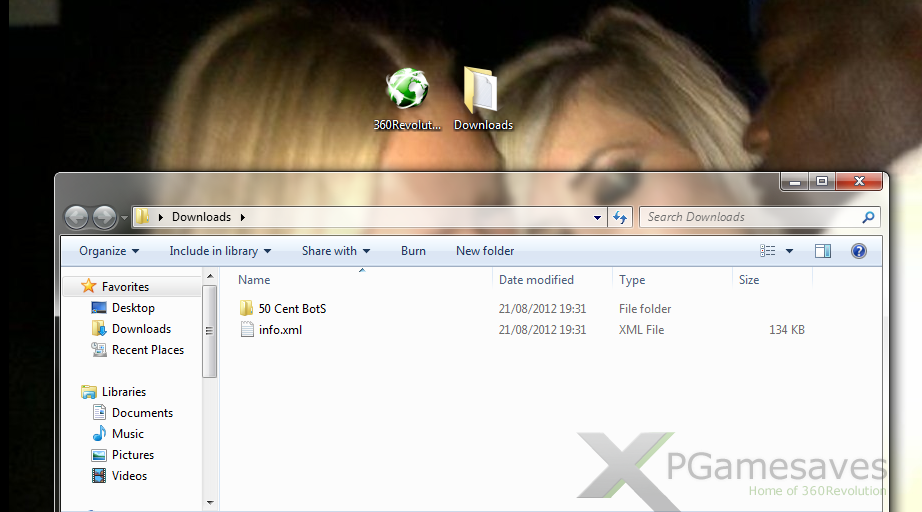Sort files by Name column header

point(254,280)
